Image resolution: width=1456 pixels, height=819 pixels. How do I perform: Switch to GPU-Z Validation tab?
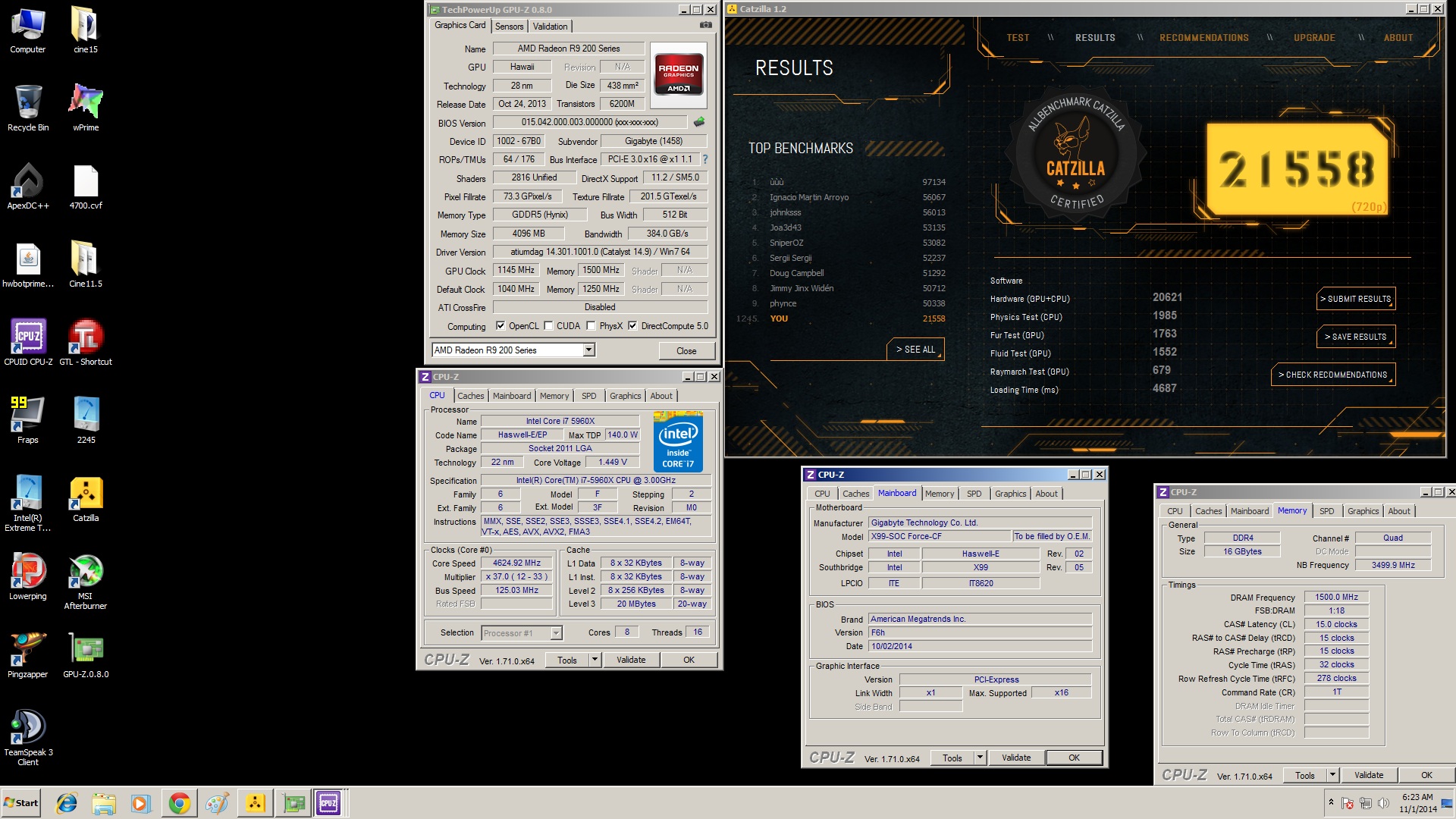coord(550,27)
